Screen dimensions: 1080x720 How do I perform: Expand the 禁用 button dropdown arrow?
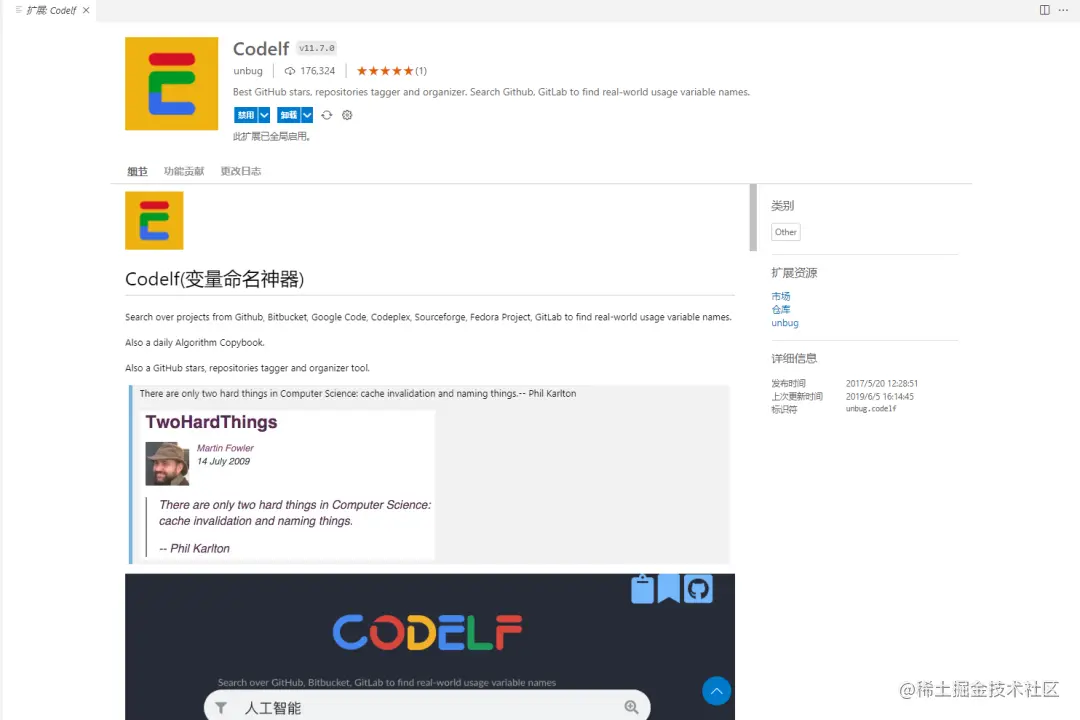[263, 115]
